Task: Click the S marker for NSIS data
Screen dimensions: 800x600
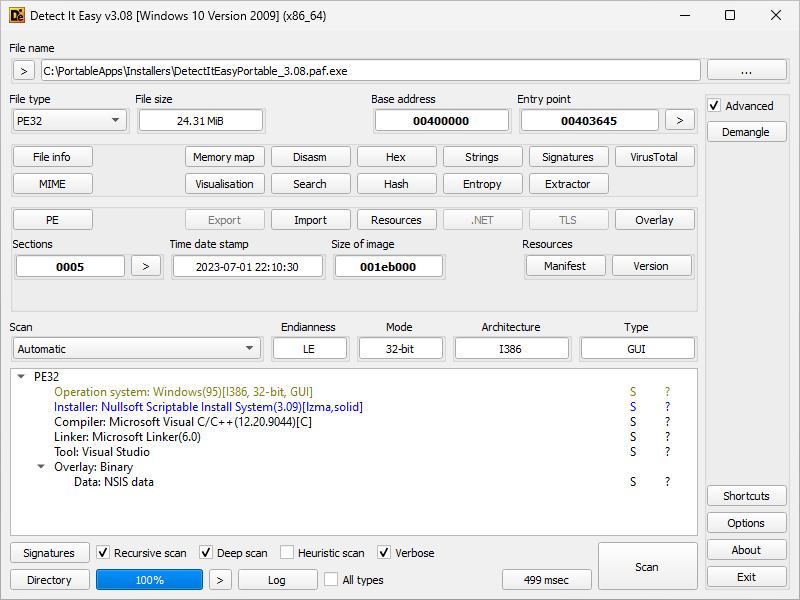Action: click(x=633, y=482)
